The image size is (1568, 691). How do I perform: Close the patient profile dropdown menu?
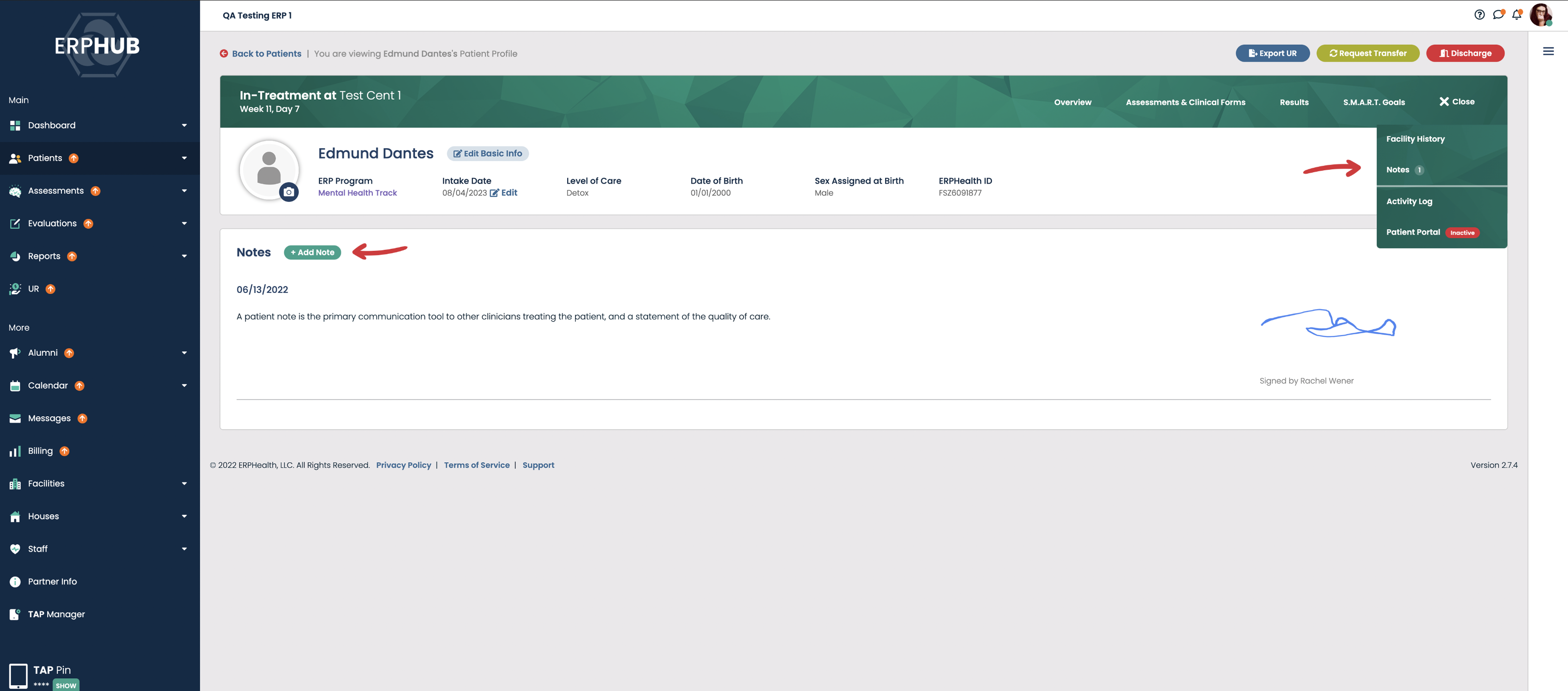click(x=1456, y=102)
